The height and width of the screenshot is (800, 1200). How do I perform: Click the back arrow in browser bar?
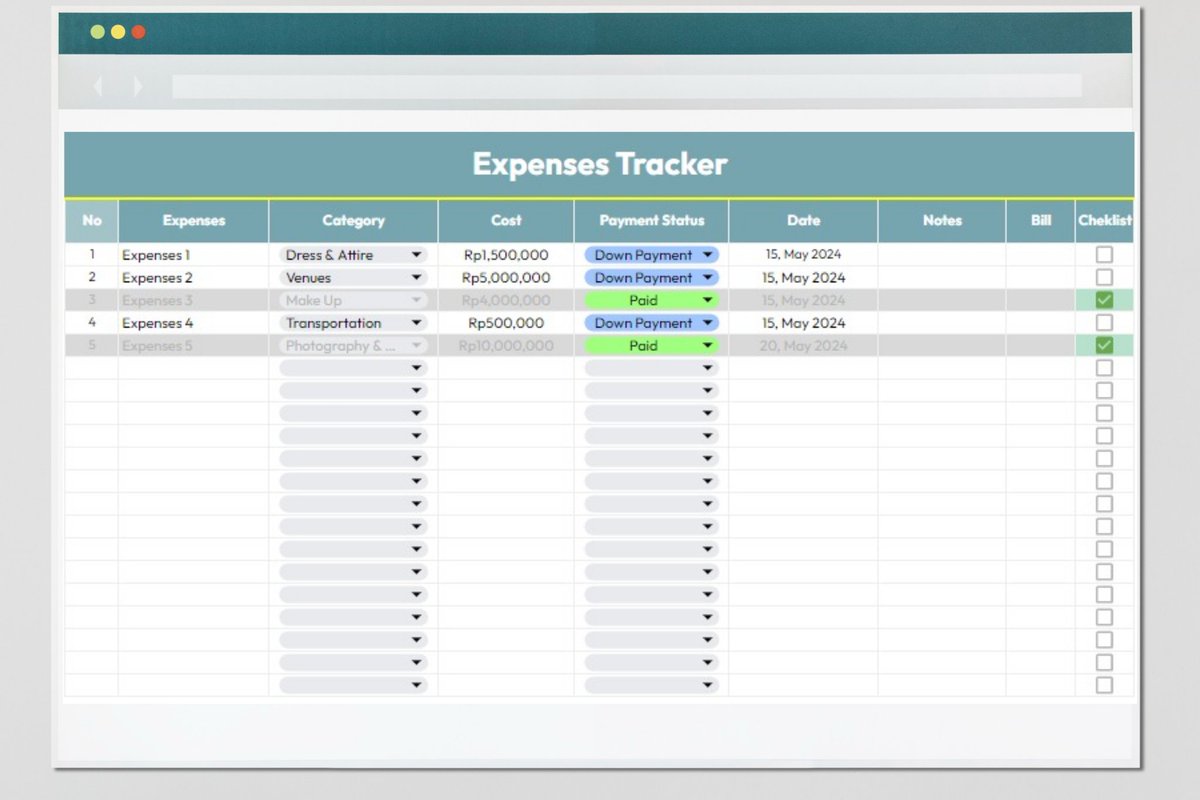[97, 87]
